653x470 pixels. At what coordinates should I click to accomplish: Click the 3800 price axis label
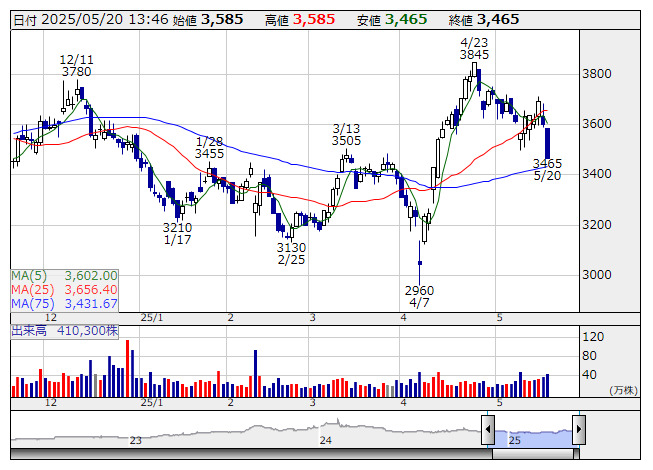pos(597,74)
